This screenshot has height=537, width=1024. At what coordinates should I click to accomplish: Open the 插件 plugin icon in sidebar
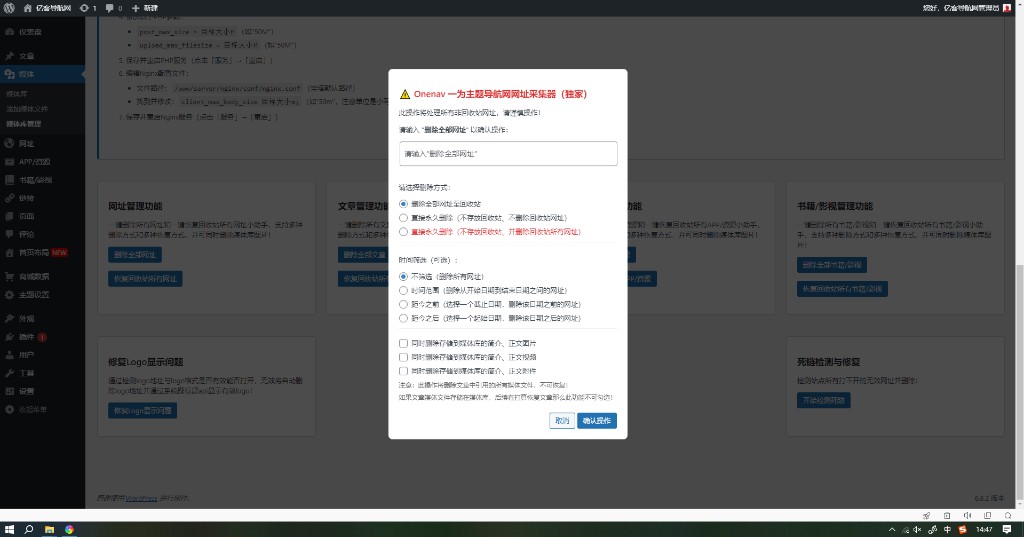(9, 337)
